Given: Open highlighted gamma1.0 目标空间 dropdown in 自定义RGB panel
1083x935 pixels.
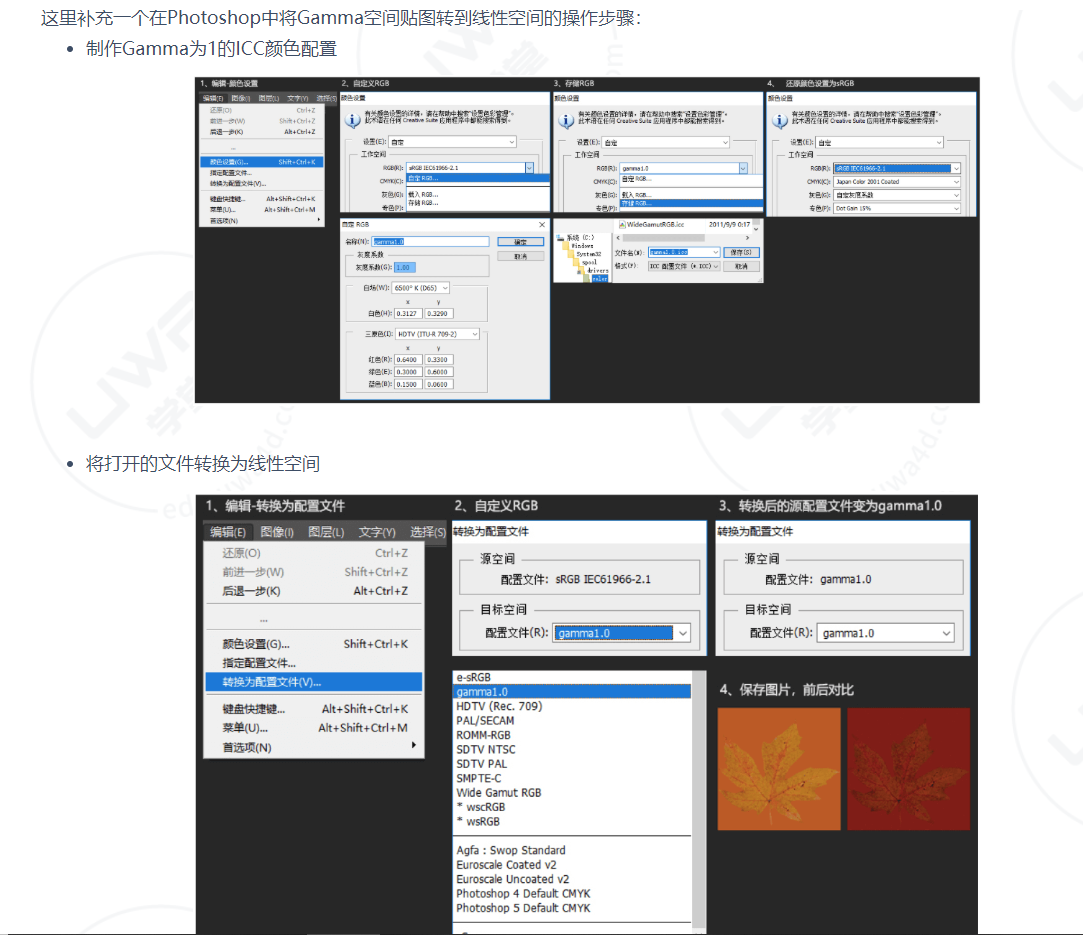Looking at the screenshot, I should (x=622, y=633).
